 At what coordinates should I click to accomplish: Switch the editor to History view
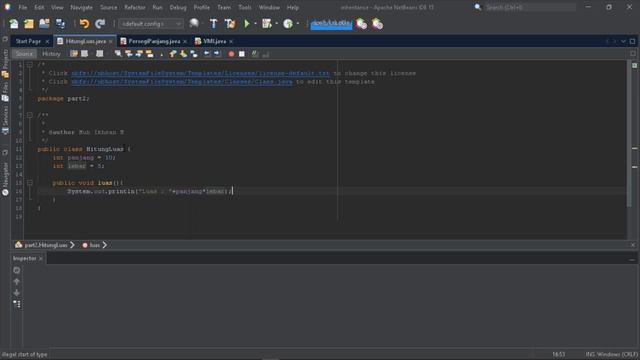click(x=51, y=54)
